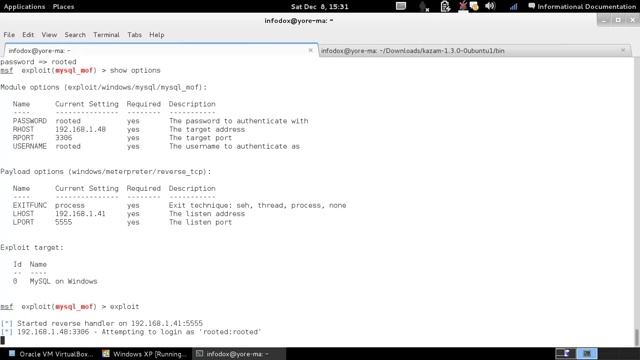Viewport: 640px width, 360px height.
Task: Click 'Started reverse handler' output line
Action: 101,323
